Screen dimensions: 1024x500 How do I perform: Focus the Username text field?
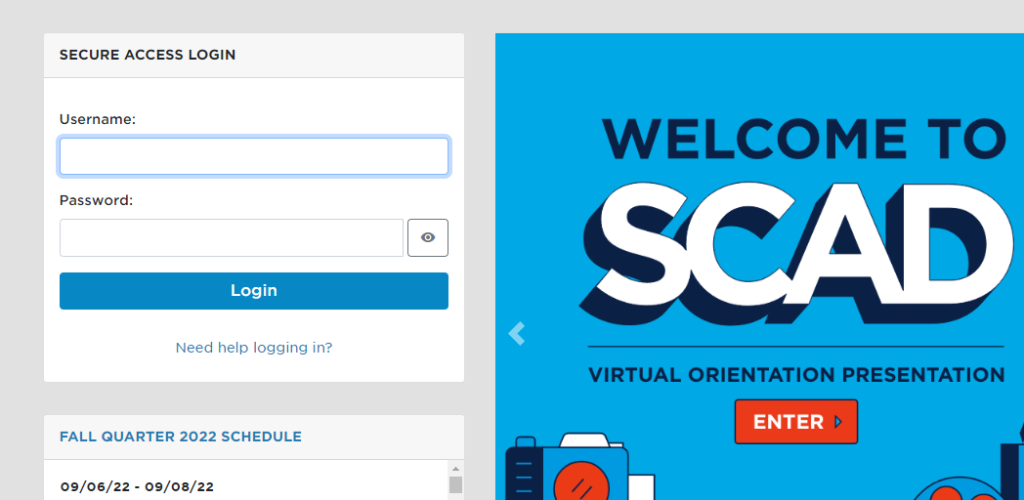pyautogui.click(x=254, y=157)
